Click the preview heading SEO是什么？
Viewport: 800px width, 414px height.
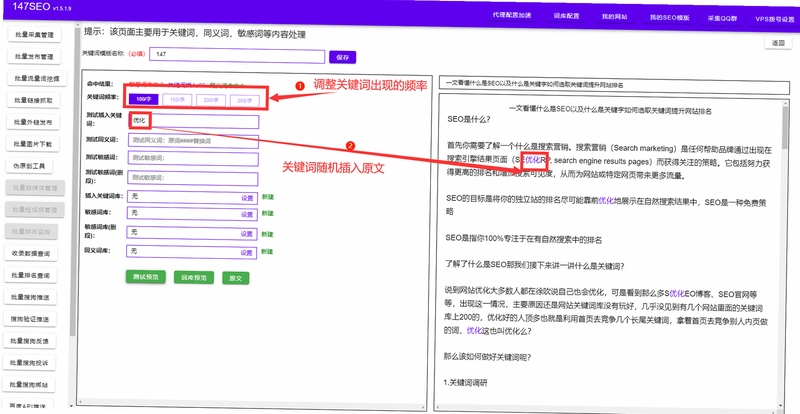coord(468,119)
